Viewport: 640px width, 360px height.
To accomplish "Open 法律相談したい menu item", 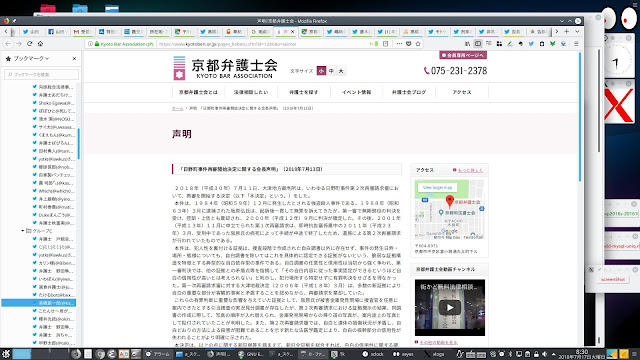I will click(251, 92).
